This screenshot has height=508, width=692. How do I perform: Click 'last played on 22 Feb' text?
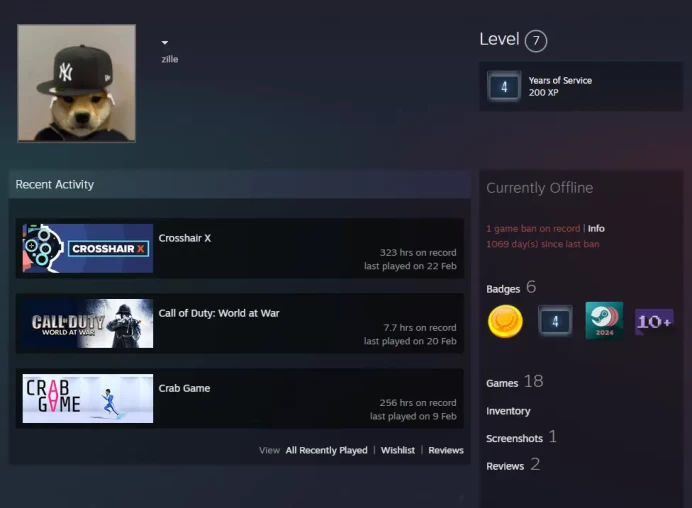(x=410, y=266)
